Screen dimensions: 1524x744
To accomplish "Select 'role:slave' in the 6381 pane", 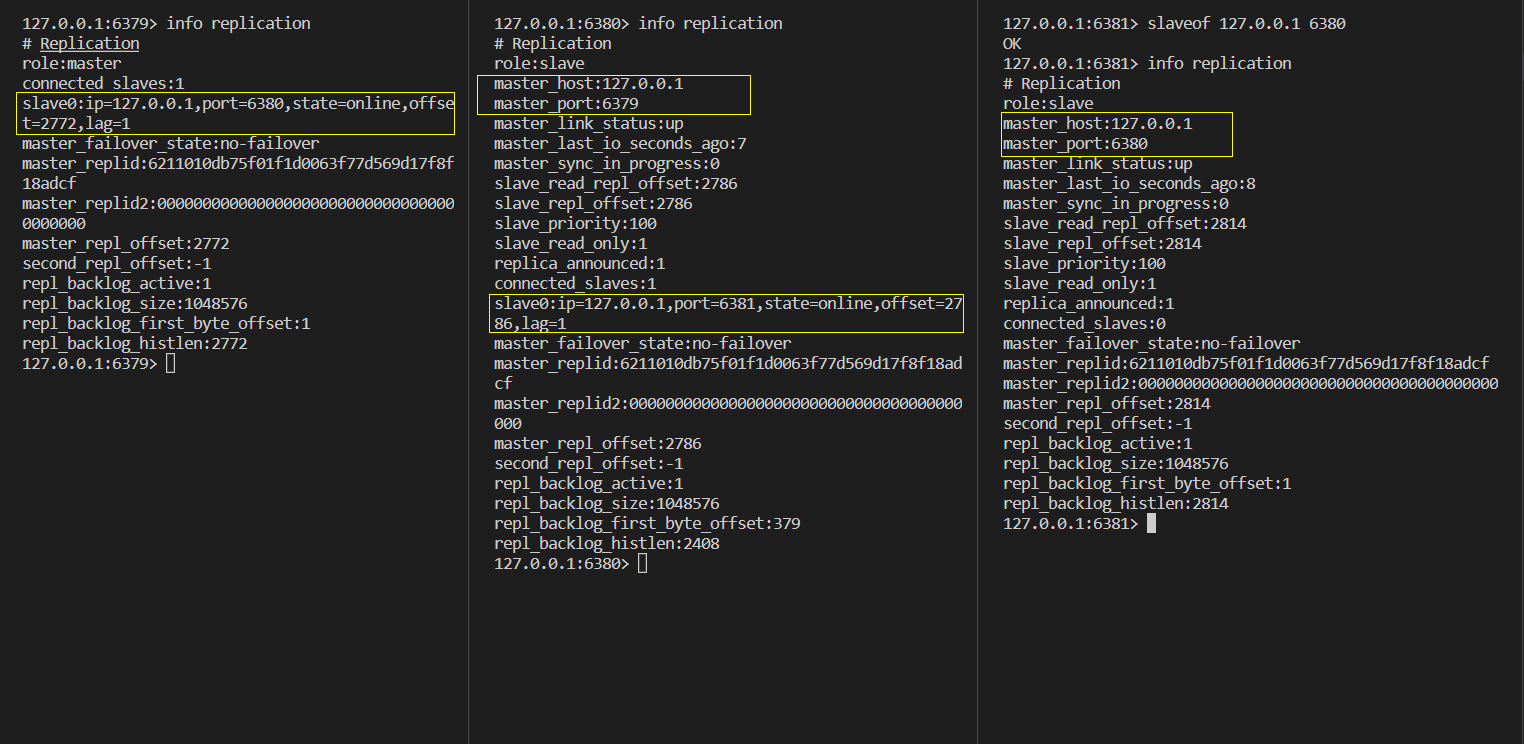I will pos(1048,103).
